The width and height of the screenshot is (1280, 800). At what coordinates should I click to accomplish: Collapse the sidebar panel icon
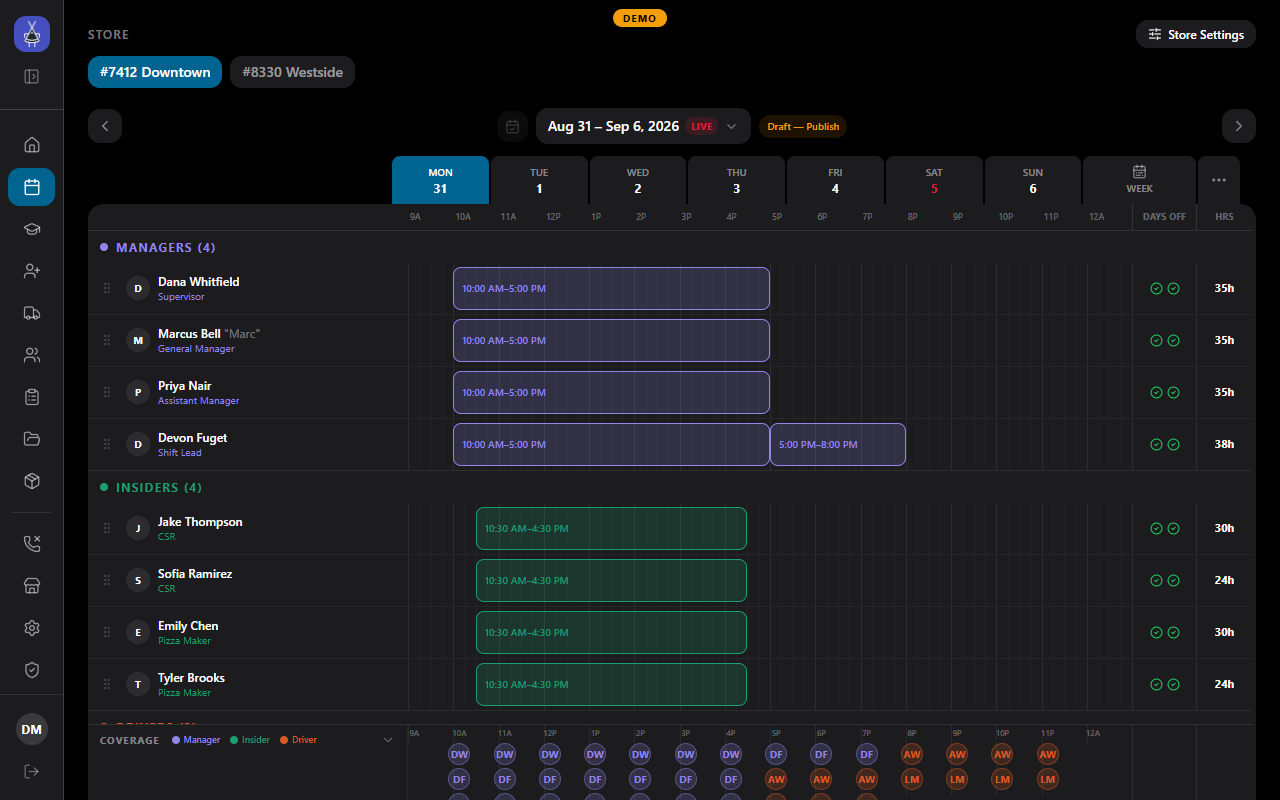tap(32, 76)
